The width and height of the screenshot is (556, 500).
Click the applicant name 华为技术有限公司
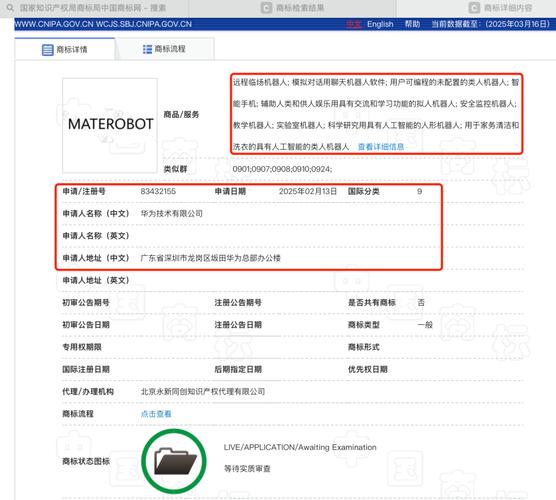pos(172,213)
